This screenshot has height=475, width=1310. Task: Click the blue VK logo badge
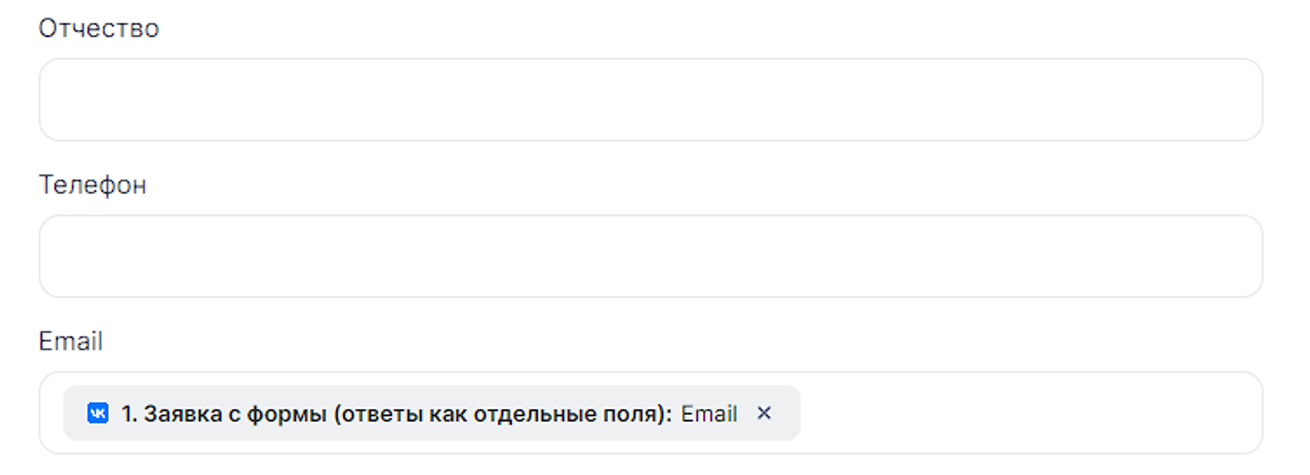[x=98, y=413]
